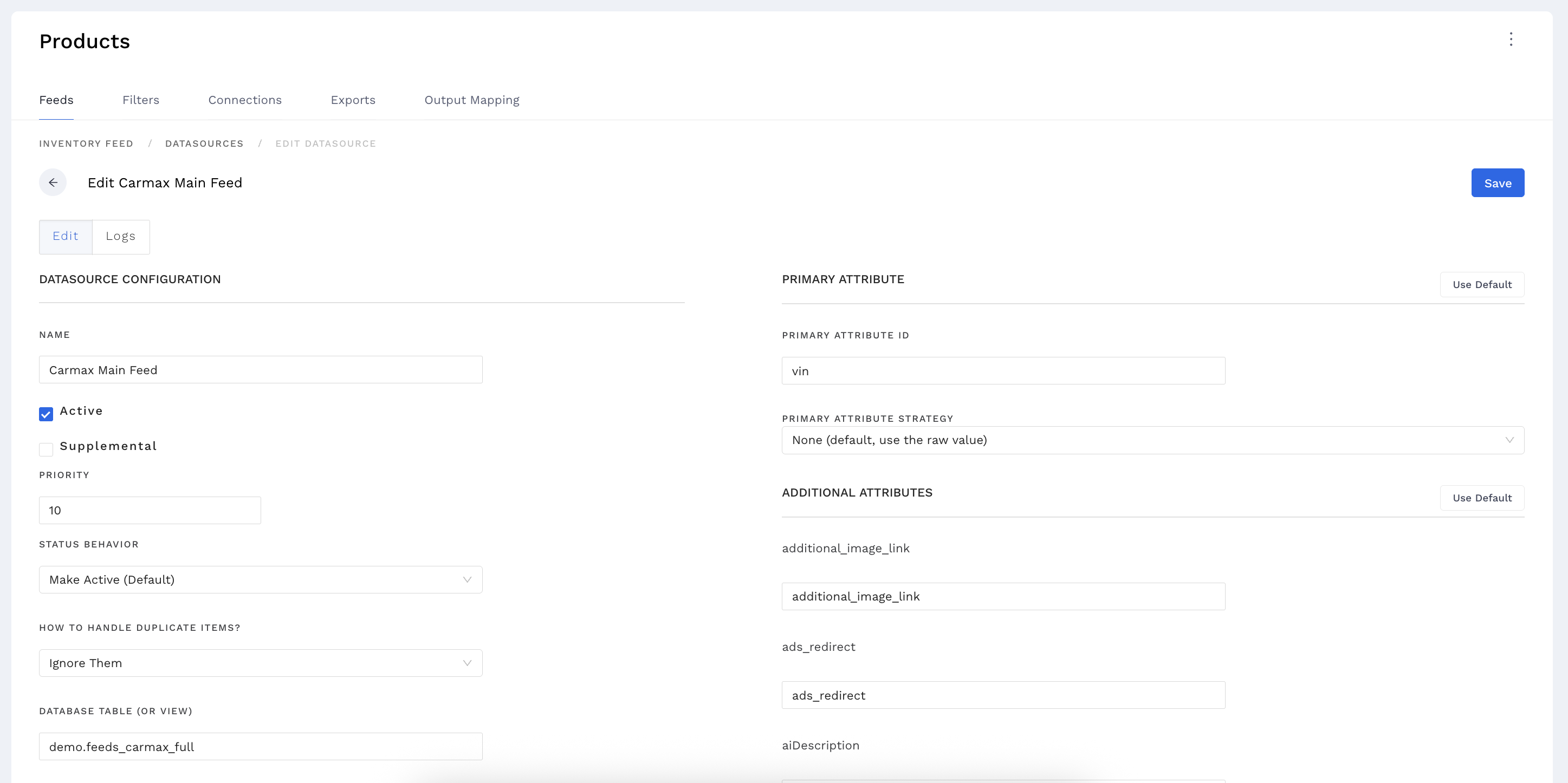Open the Connections tab
Viewport: 1568px width, 783px height.
[x=245, y=100]
